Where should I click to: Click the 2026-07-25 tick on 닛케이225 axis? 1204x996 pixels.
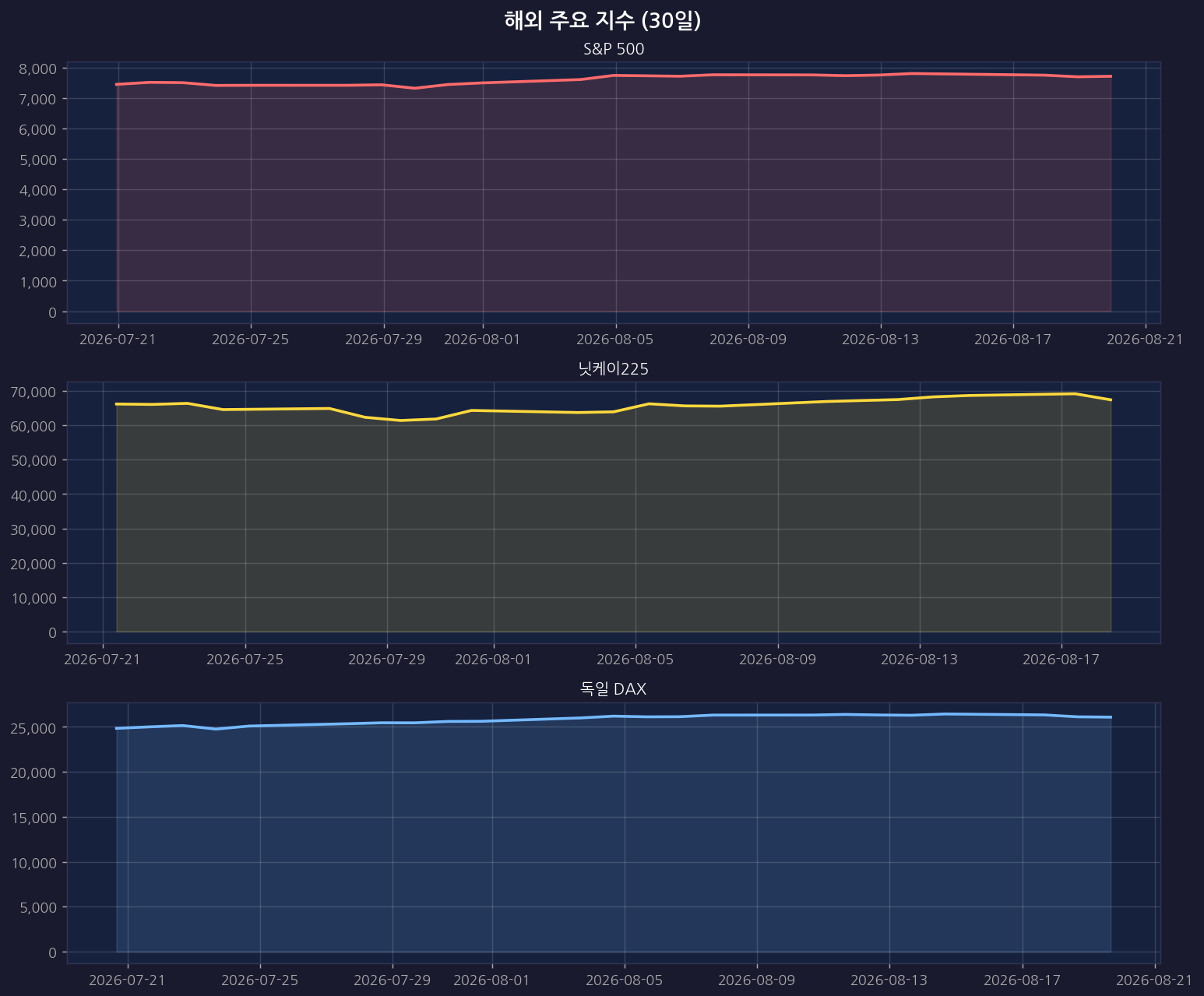pyautogui.click(x=245, y=660)
